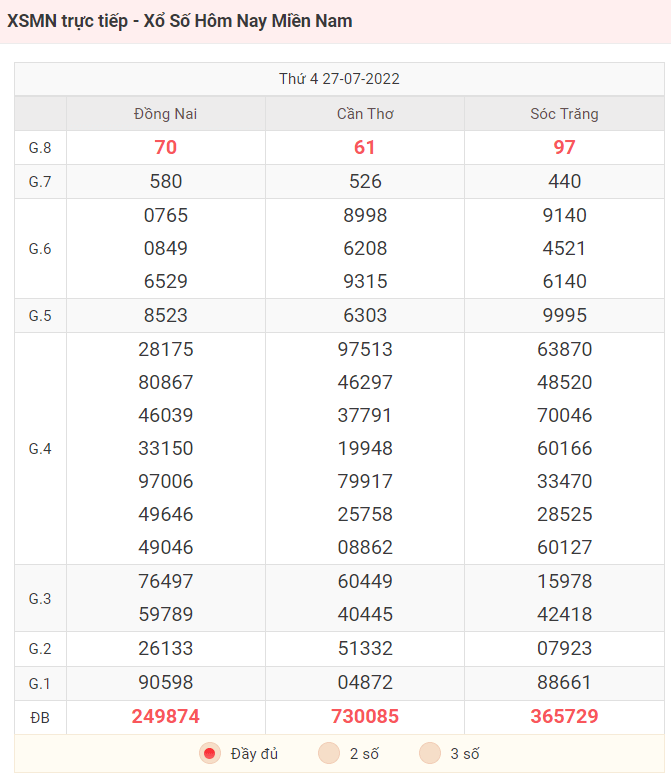671x782 pixels.
Task: Click the G.2 number 51332
Action: (x=365, y=649)
